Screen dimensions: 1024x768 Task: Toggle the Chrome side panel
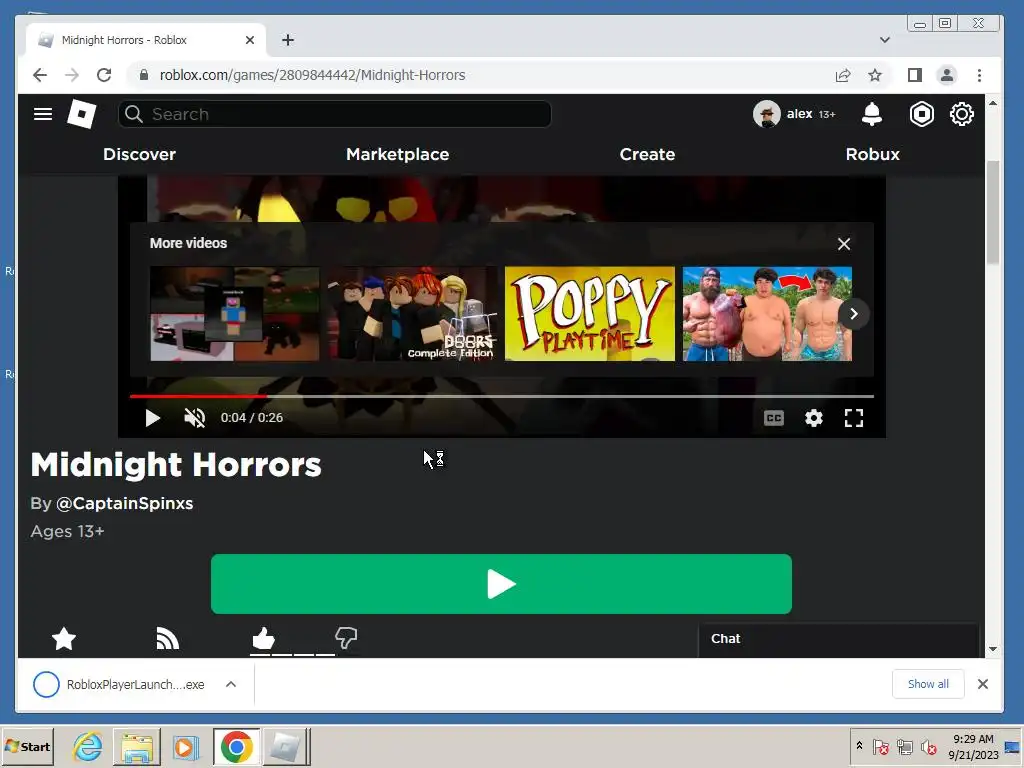[x=915, y=75]
